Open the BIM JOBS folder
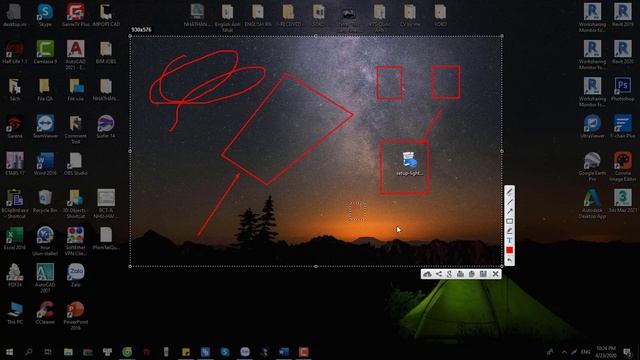This screenshot has height=360, width=640. click(x=106, y=52)
